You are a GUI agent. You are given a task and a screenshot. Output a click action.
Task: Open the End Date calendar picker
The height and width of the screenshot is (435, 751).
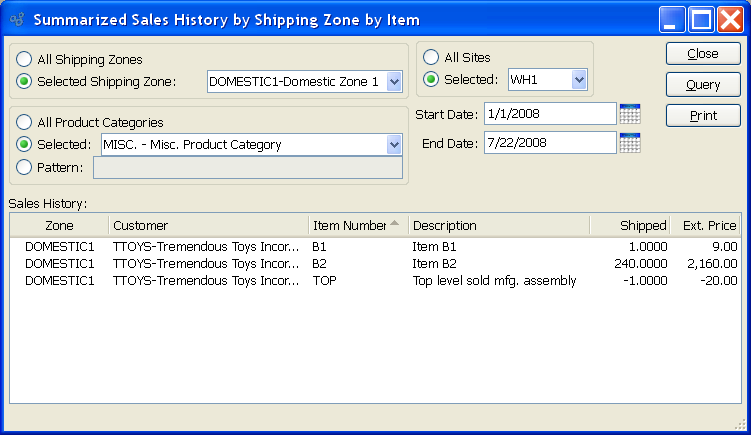[629, 143]
